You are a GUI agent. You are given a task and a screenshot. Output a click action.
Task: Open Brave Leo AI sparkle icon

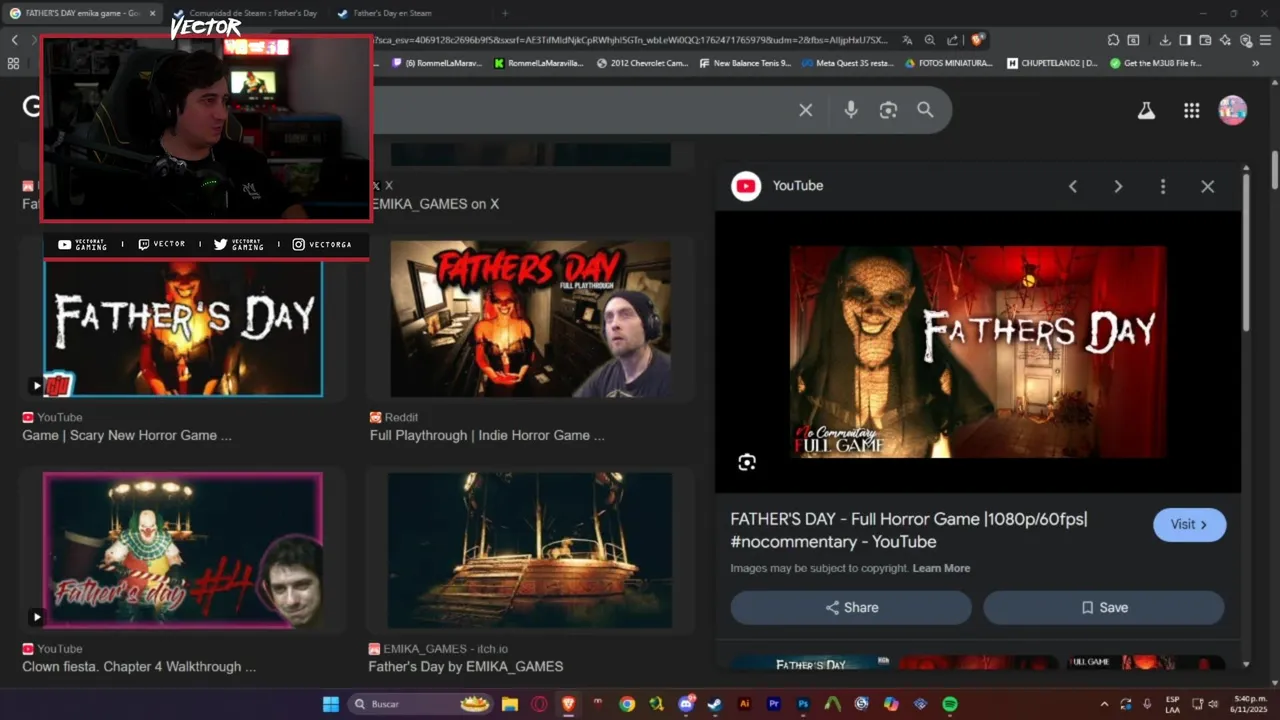pyautogui.click(x=1225, y=40)
